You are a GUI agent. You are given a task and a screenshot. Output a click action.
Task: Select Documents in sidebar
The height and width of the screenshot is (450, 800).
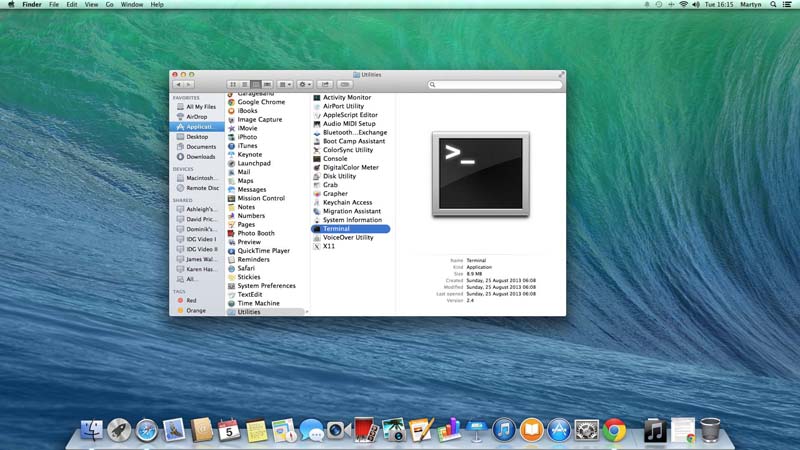click(196, 146)
